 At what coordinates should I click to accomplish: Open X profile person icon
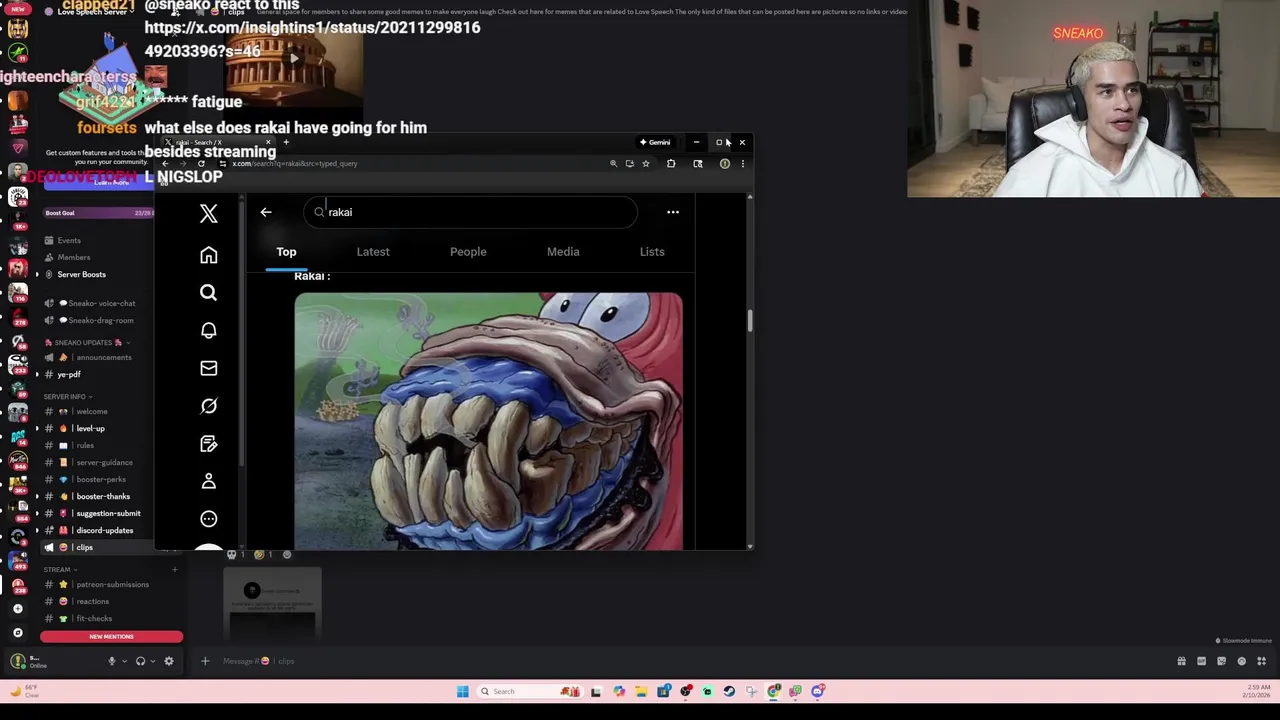pos(208,481)
